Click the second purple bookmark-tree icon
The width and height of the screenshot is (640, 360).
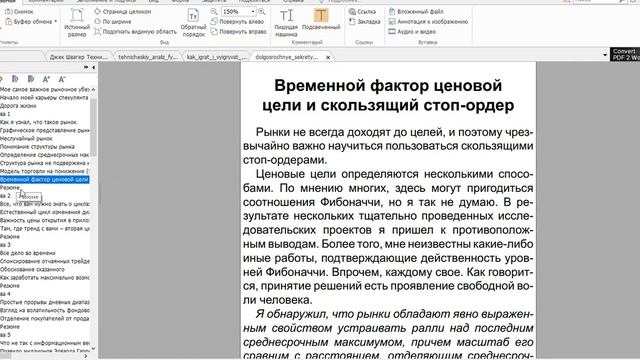pyautogui.click(x=31, y=79)
